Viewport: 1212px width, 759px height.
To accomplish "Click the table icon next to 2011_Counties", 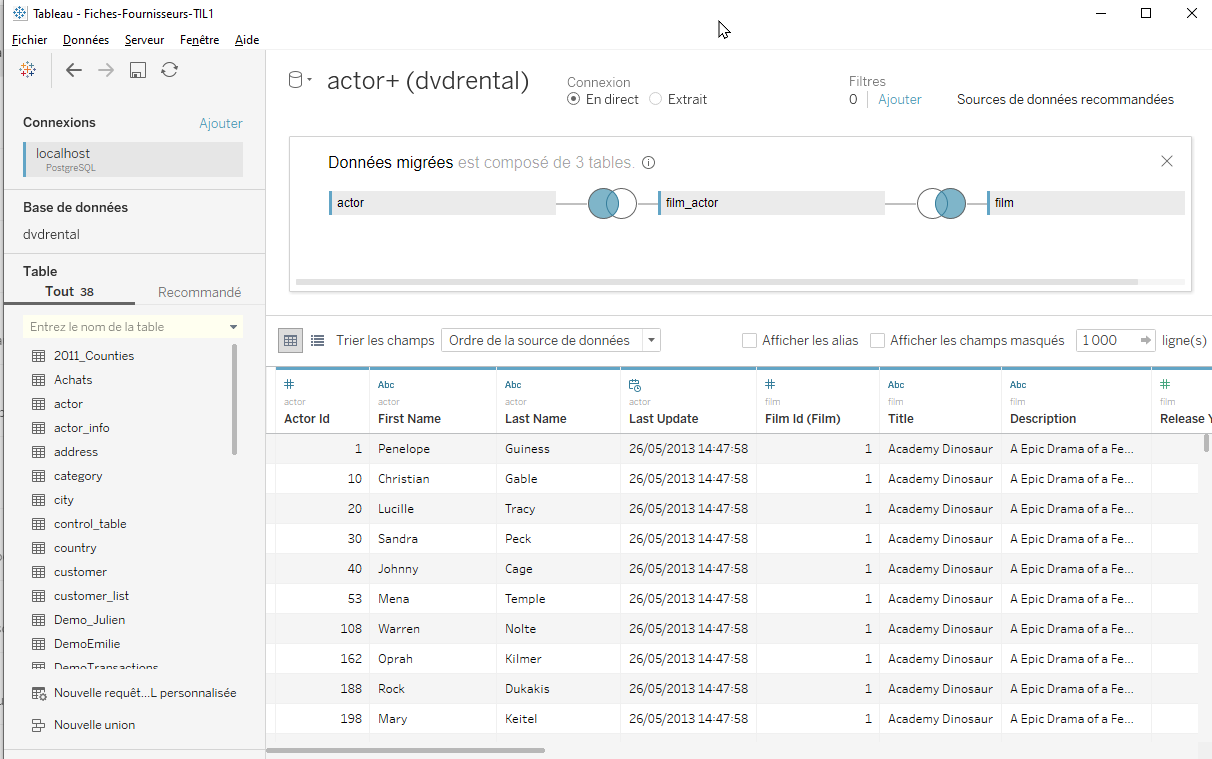I will [x=39, y=356].
